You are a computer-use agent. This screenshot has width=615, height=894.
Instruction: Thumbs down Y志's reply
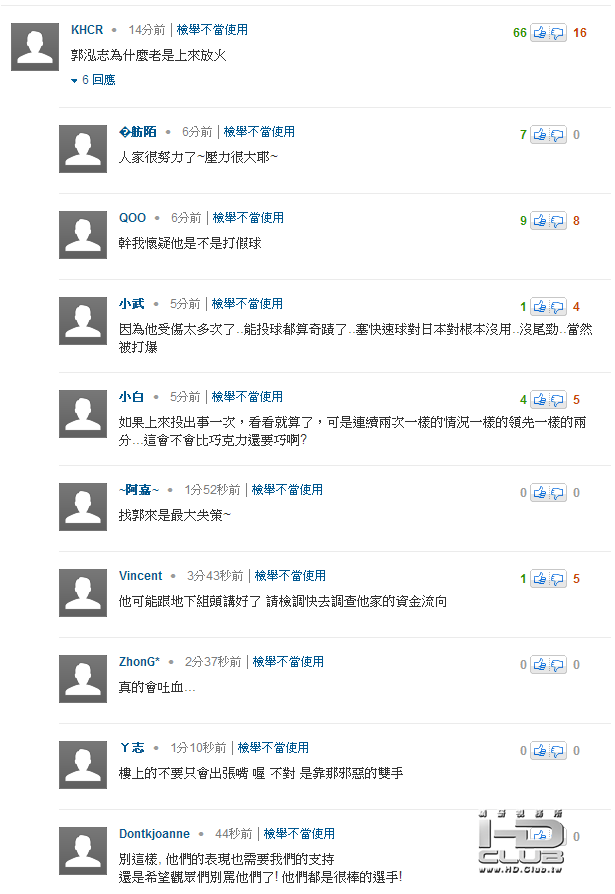557,751
